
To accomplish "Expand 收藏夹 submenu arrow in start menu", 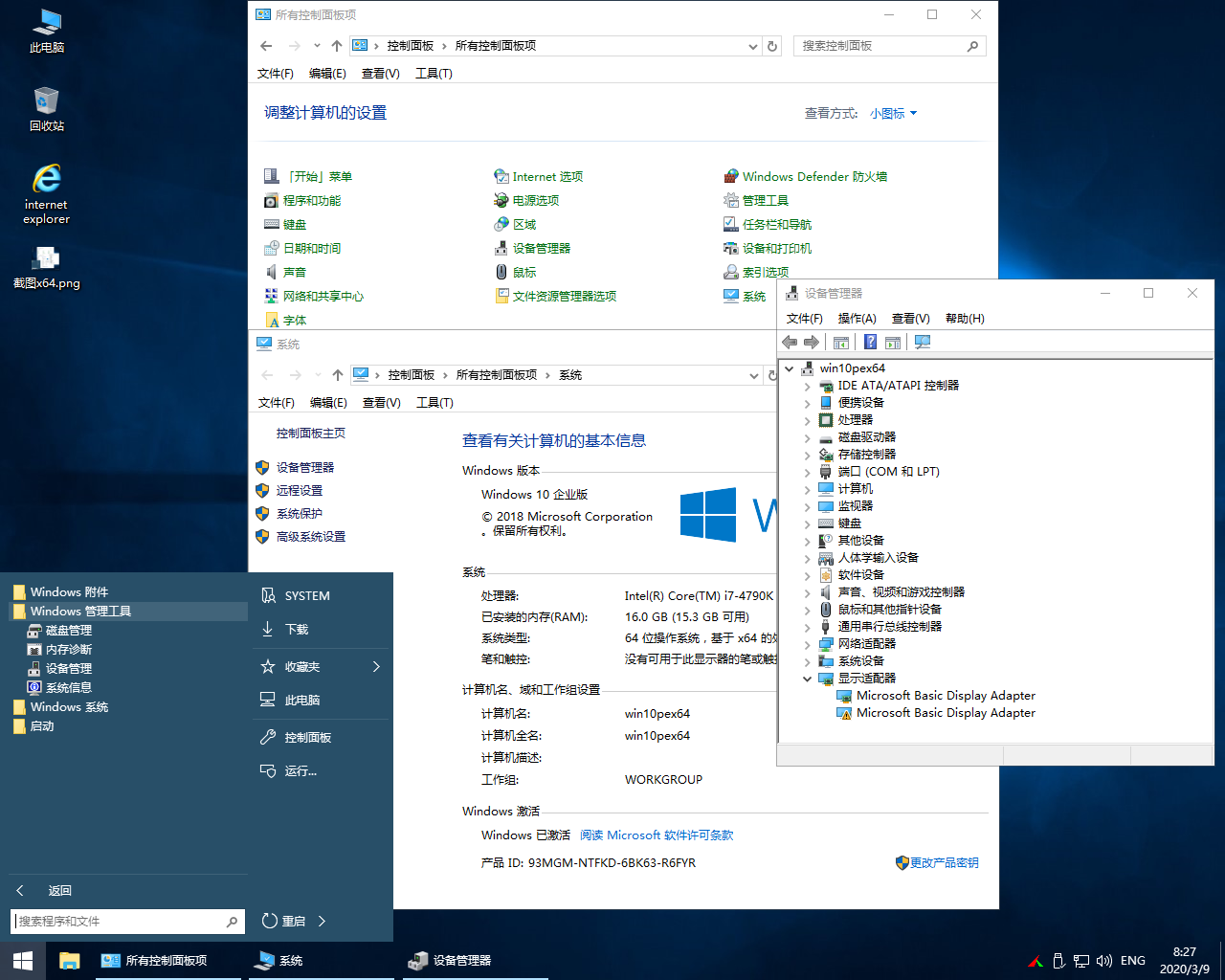I will point(376,666).
